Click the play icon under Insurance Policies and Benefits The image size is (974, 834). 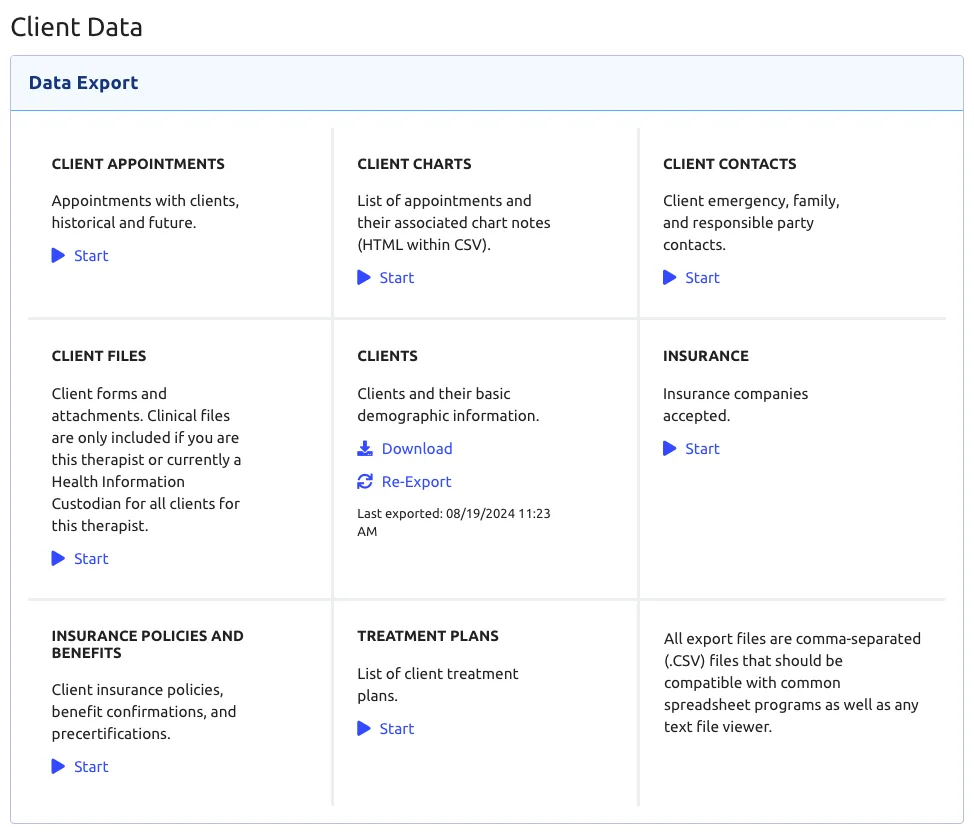click(x=58, y=767)
